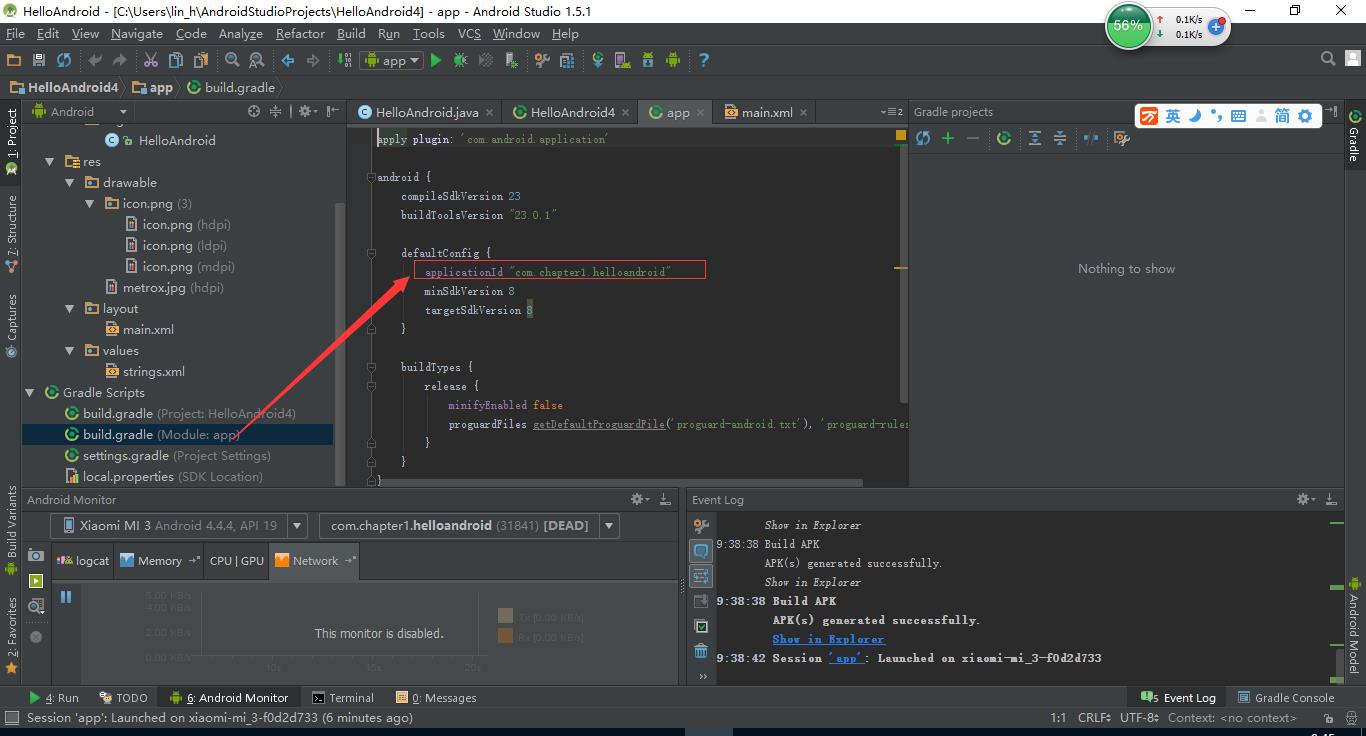Screen dimensions: 1366x736
Task: Click the SDK Manager toolbar icon
Action: point(648,60)
